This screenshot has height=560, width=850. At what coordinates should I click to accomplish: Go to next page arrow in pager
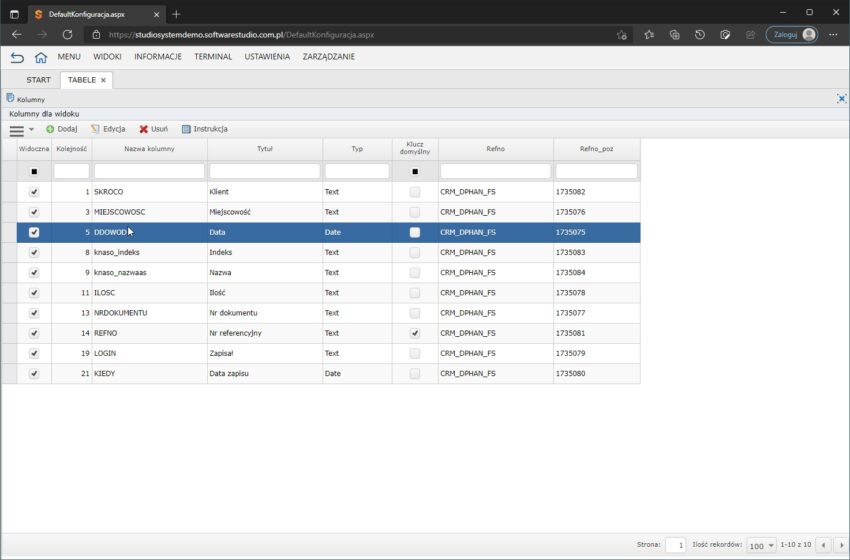pyautogui.click(x=841, y=545)
